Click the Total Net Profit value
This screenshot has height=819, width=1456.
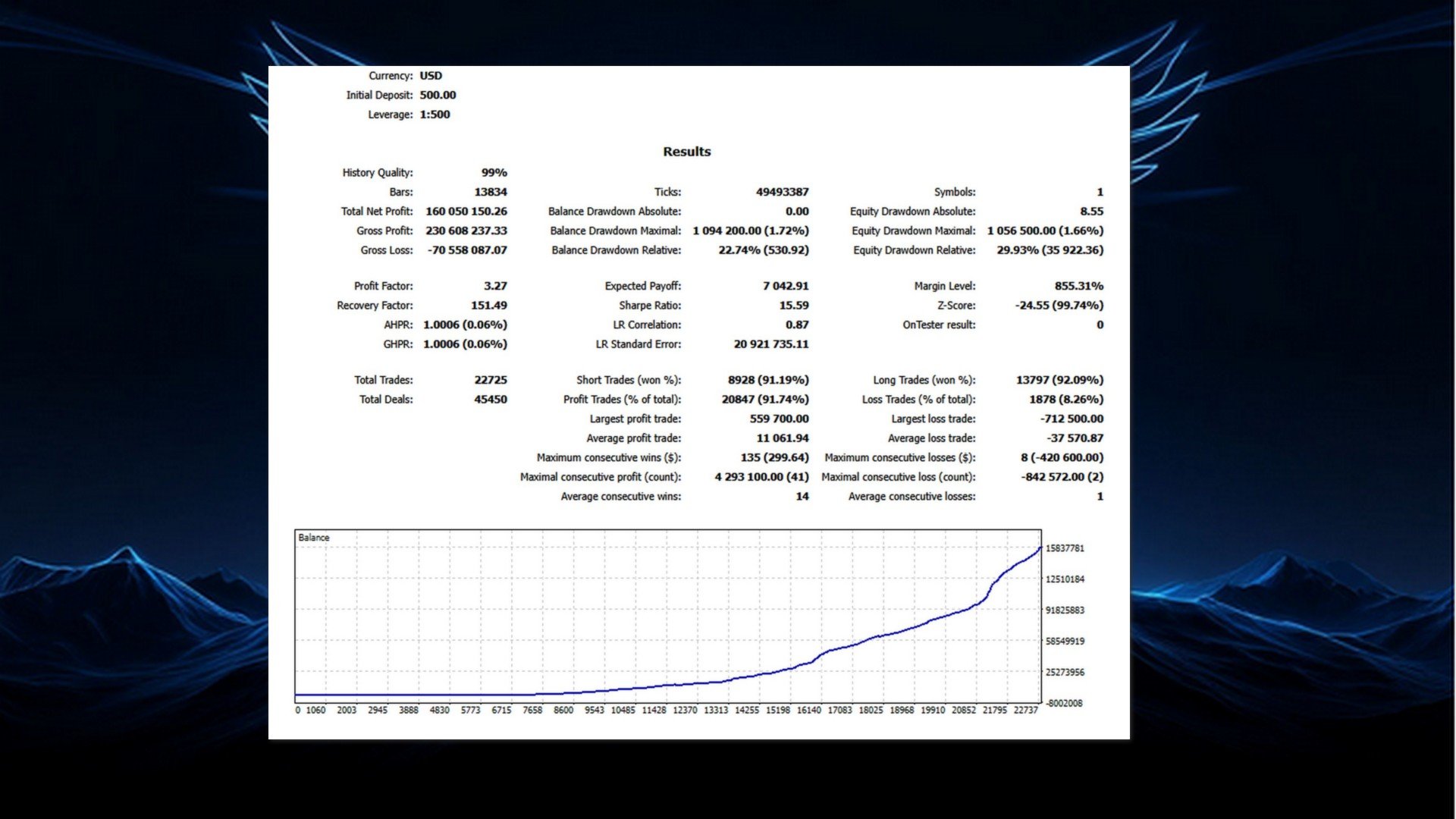tap(466, 212)
